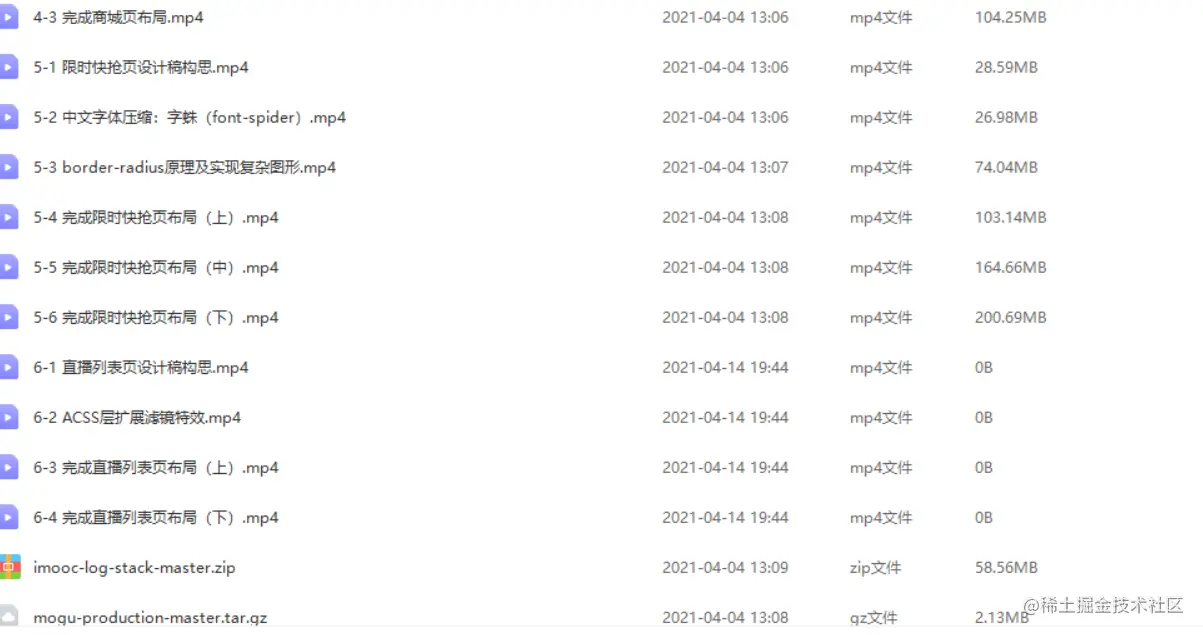Select the video icon for 5-2 中文字体压缩

point(8,117)
